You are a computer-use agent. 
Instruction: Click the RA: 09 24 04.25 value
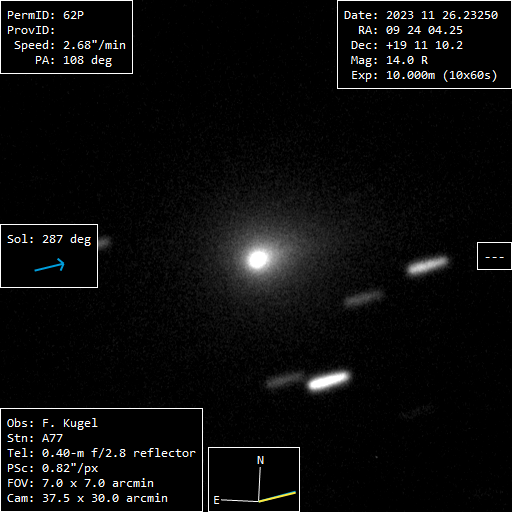pyautogui.click(x=410, y=30)
